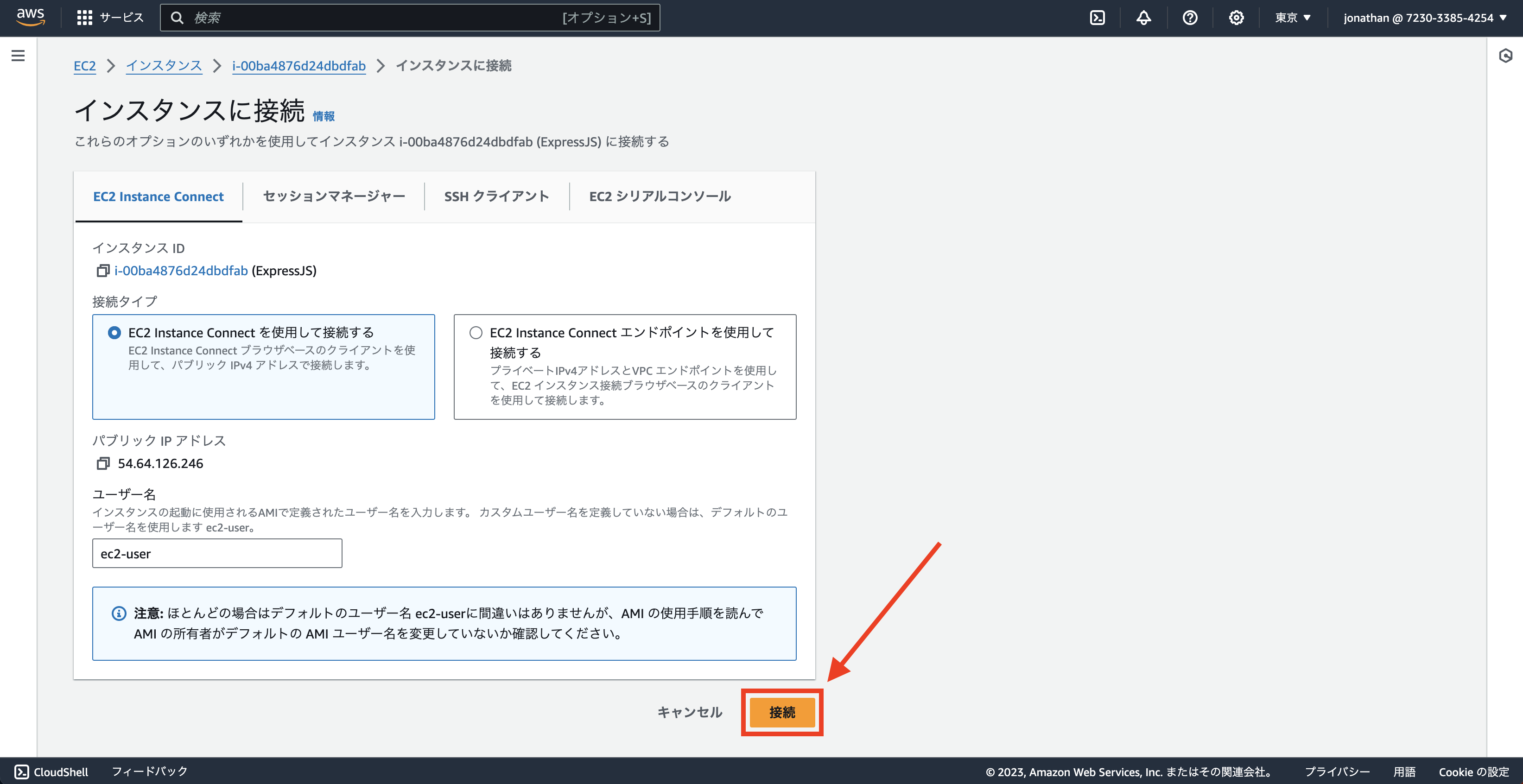Copy the public IP address 54.64.126.246
This screenshot has height=784, width=1523.
[x=103, y=463]
